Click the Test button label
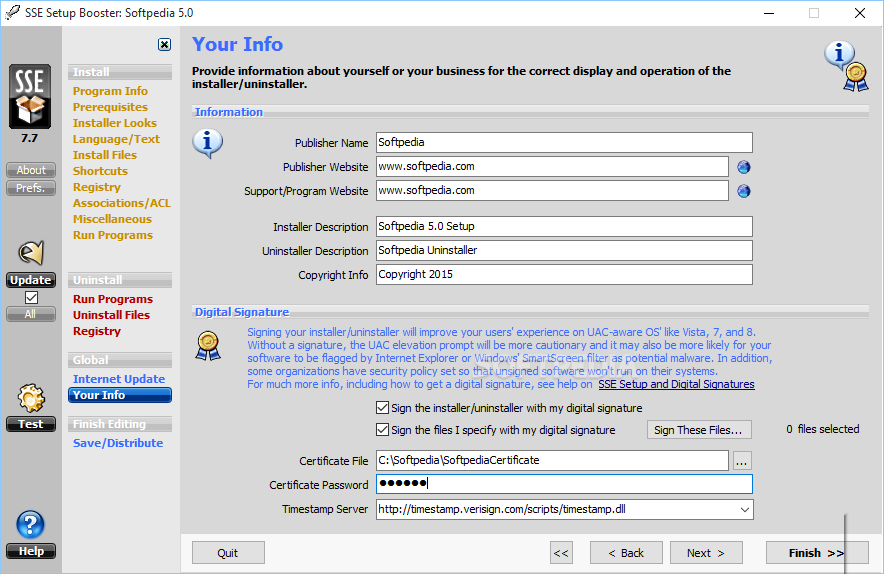Image resolution: width=884 pixels, height=574 pixels. (31, 424)
